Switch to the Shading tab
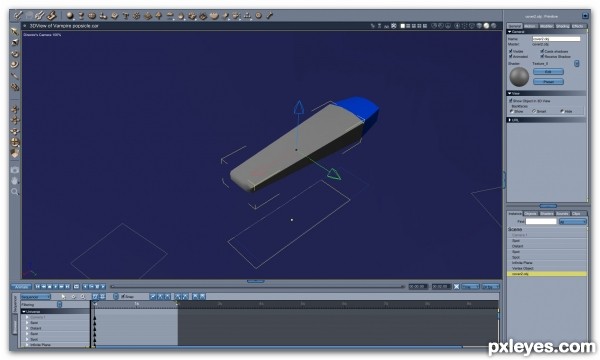This screenshot has width=600, height=360. tap(562, 26)
